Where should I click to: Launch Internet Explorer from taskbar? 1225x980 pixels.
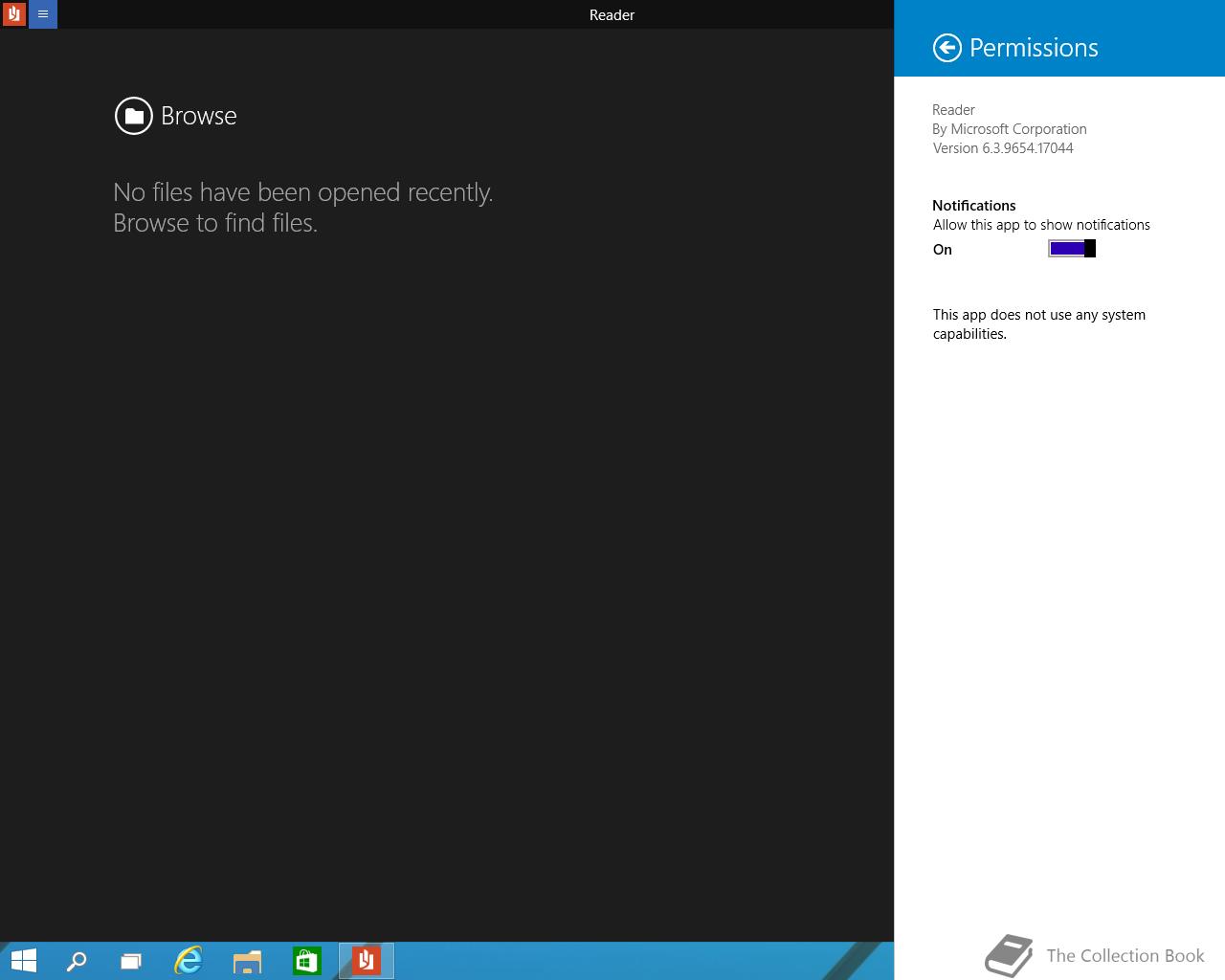point(189,961)
